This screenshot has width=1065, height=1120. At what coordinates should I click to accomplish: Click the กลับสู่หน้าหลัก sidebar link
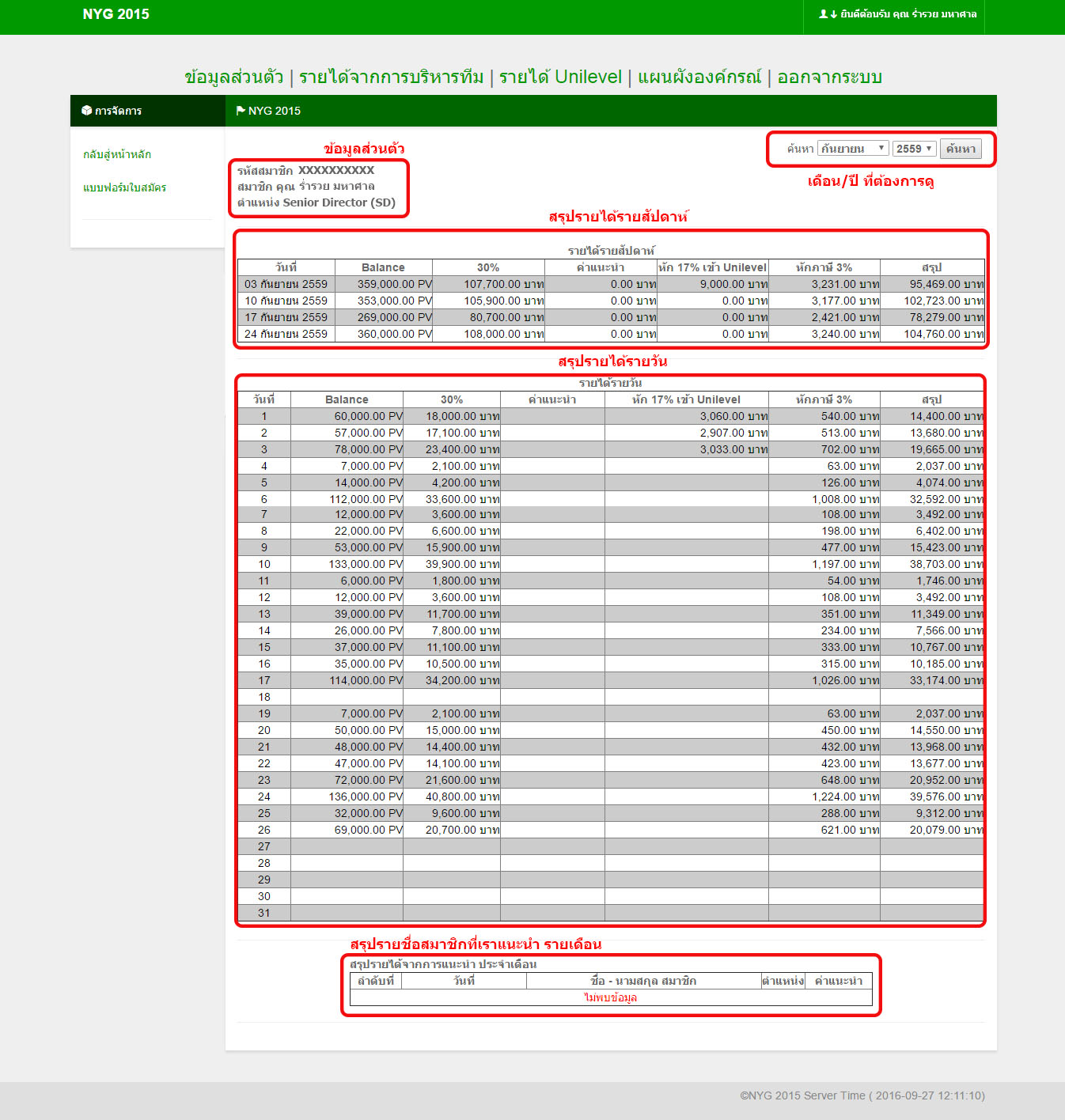[117, 154]
